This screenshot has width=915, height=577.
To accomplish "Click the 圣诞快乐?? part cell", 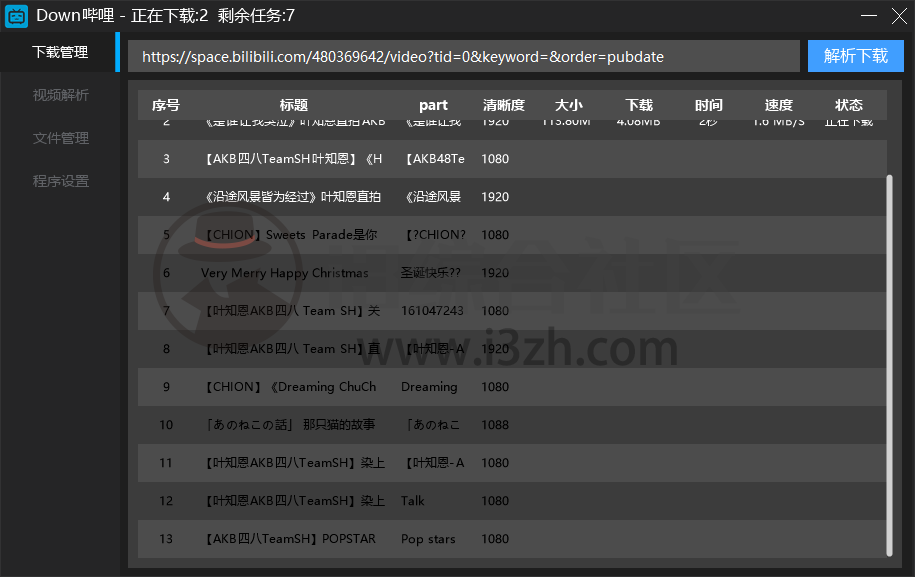I will [x=431, y=273].
